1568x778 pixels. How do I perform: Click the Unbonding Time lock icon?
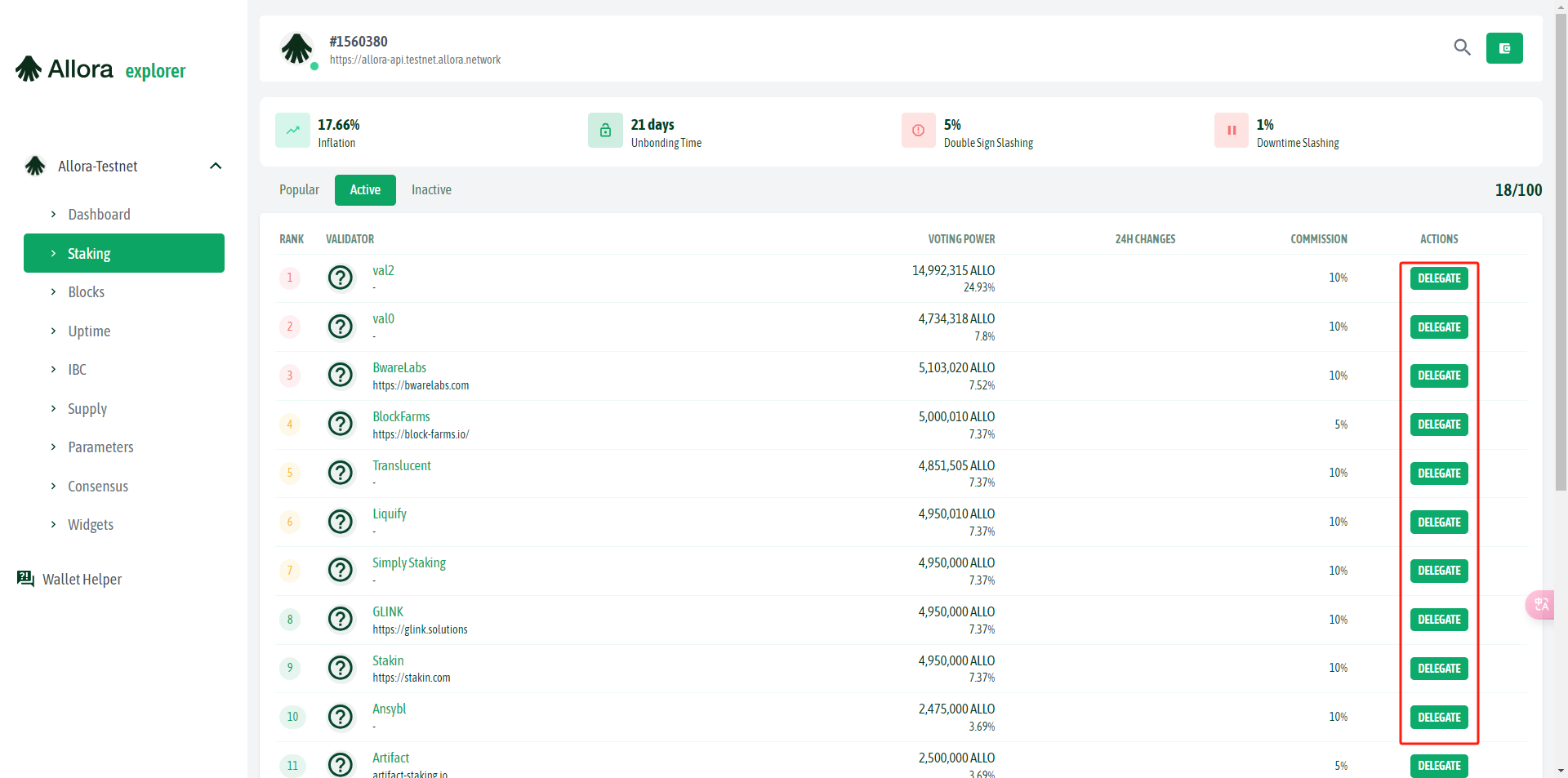click(x=605, y=131)
